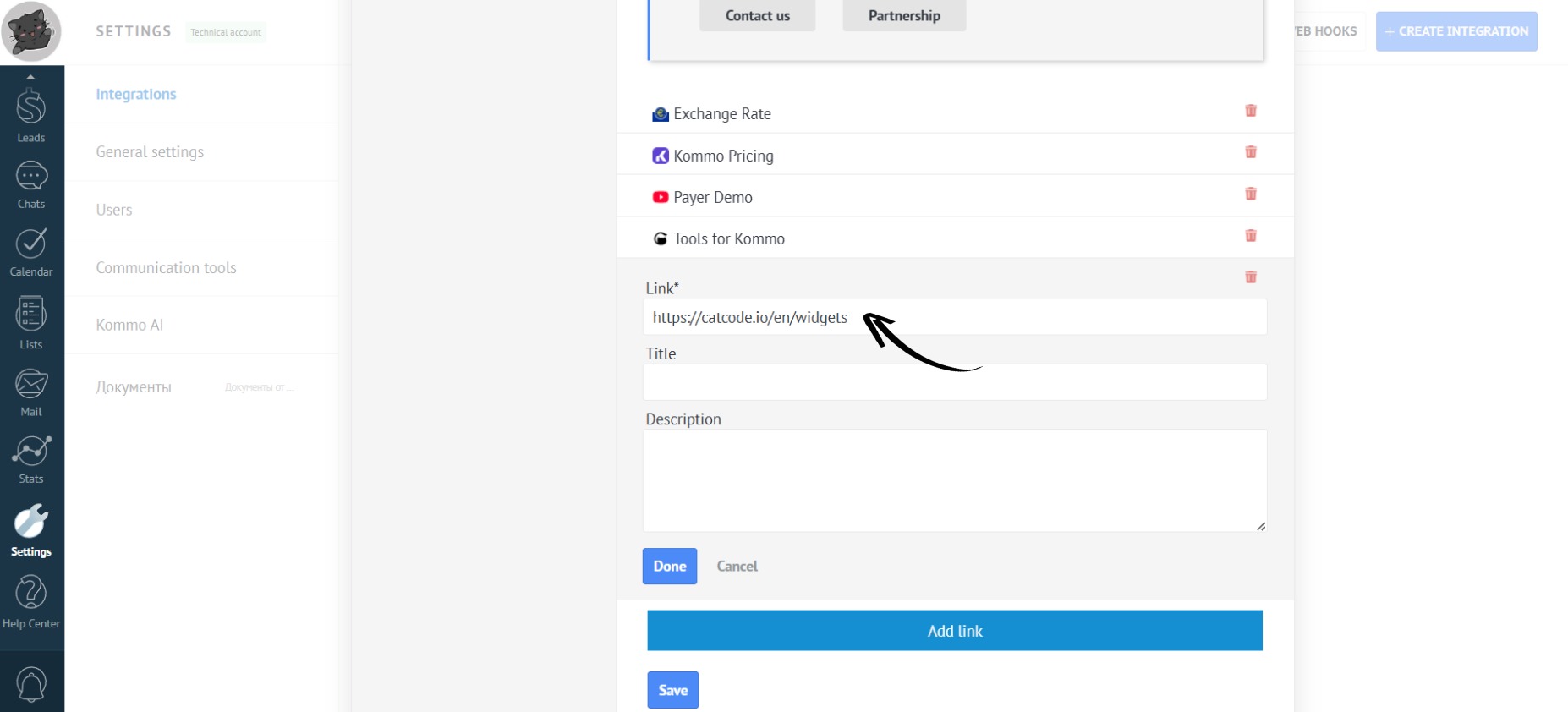This screenshot has width=1568, height=712.
Task: Click the Done button
Action: point(669,567)
